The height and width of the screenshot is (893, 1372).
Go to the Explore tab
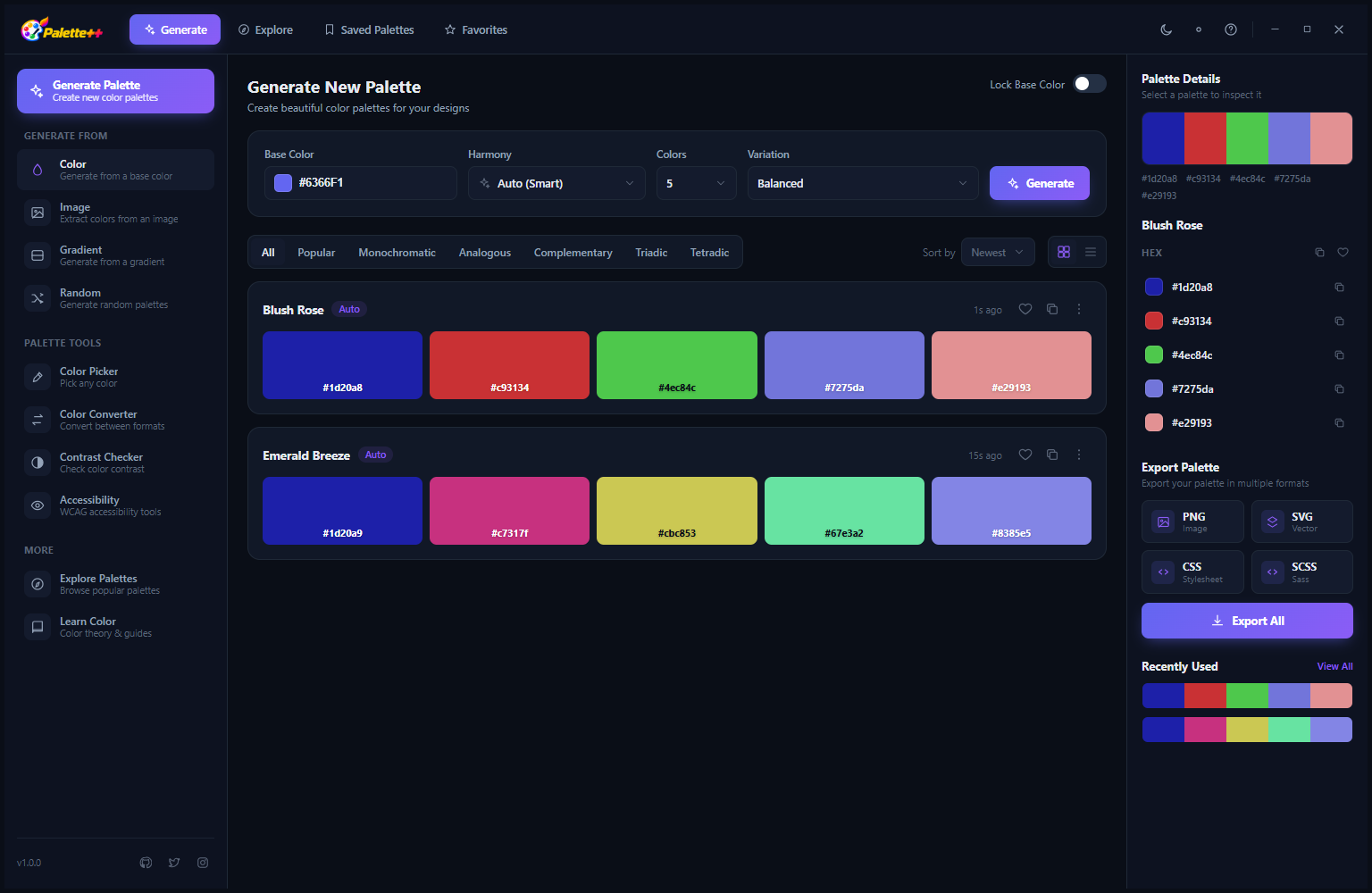265,29
